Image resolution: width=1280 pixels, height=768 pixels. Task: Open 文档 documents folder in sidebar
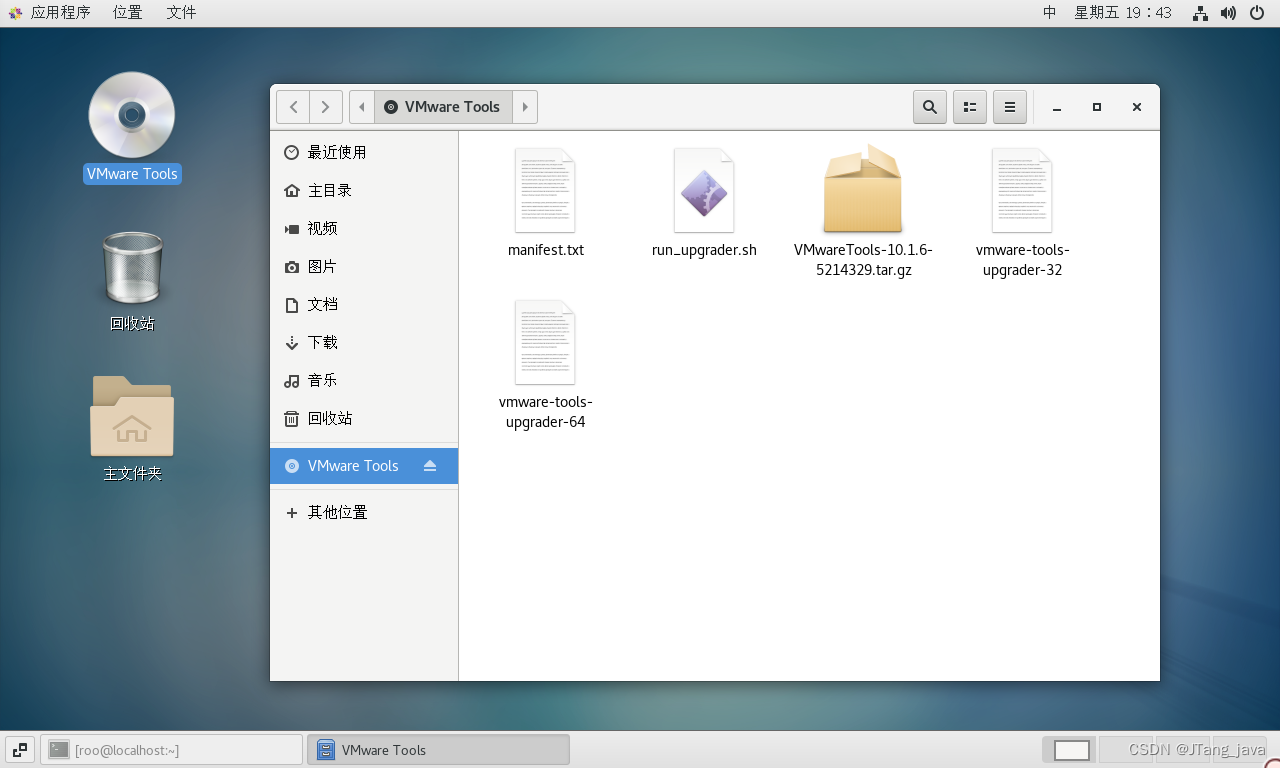[x=364, y=304]
